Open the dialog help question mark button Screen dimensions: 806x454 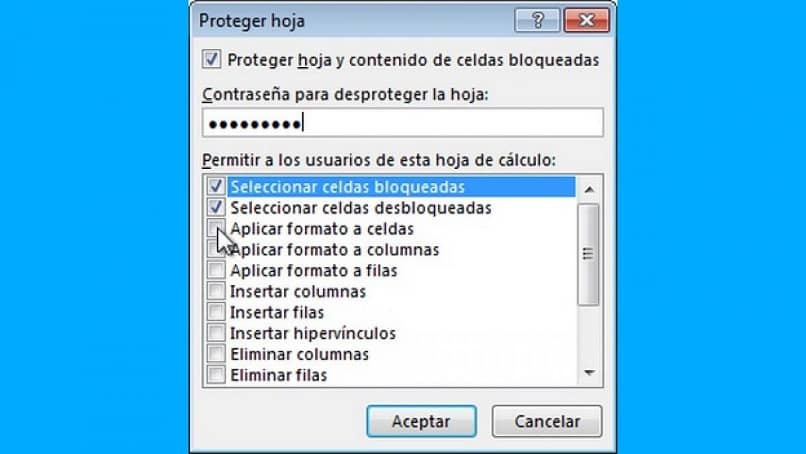537,20
